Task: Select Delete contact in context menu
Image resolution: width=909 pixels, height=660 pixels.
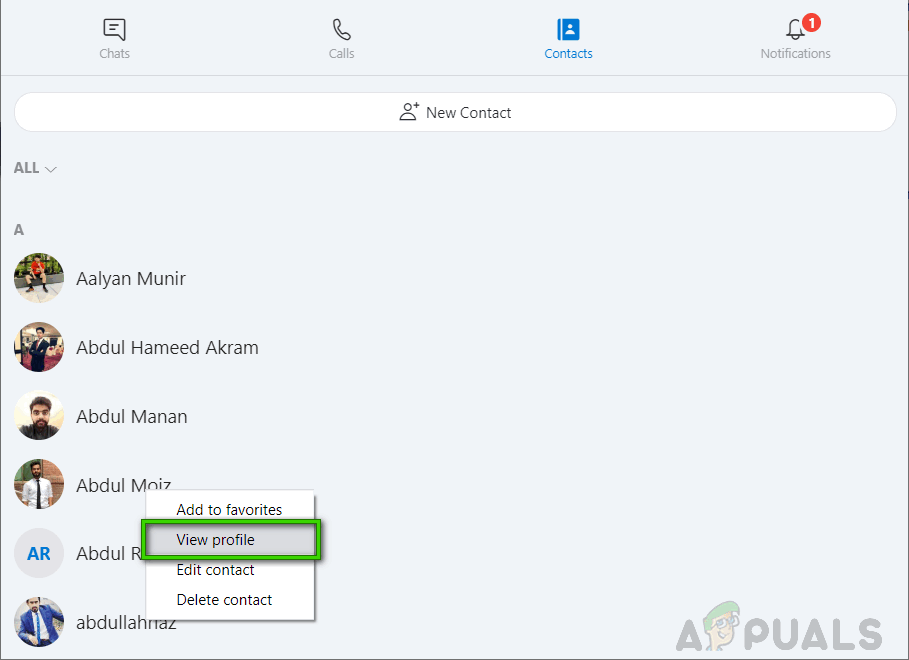Action: [224, 600]
